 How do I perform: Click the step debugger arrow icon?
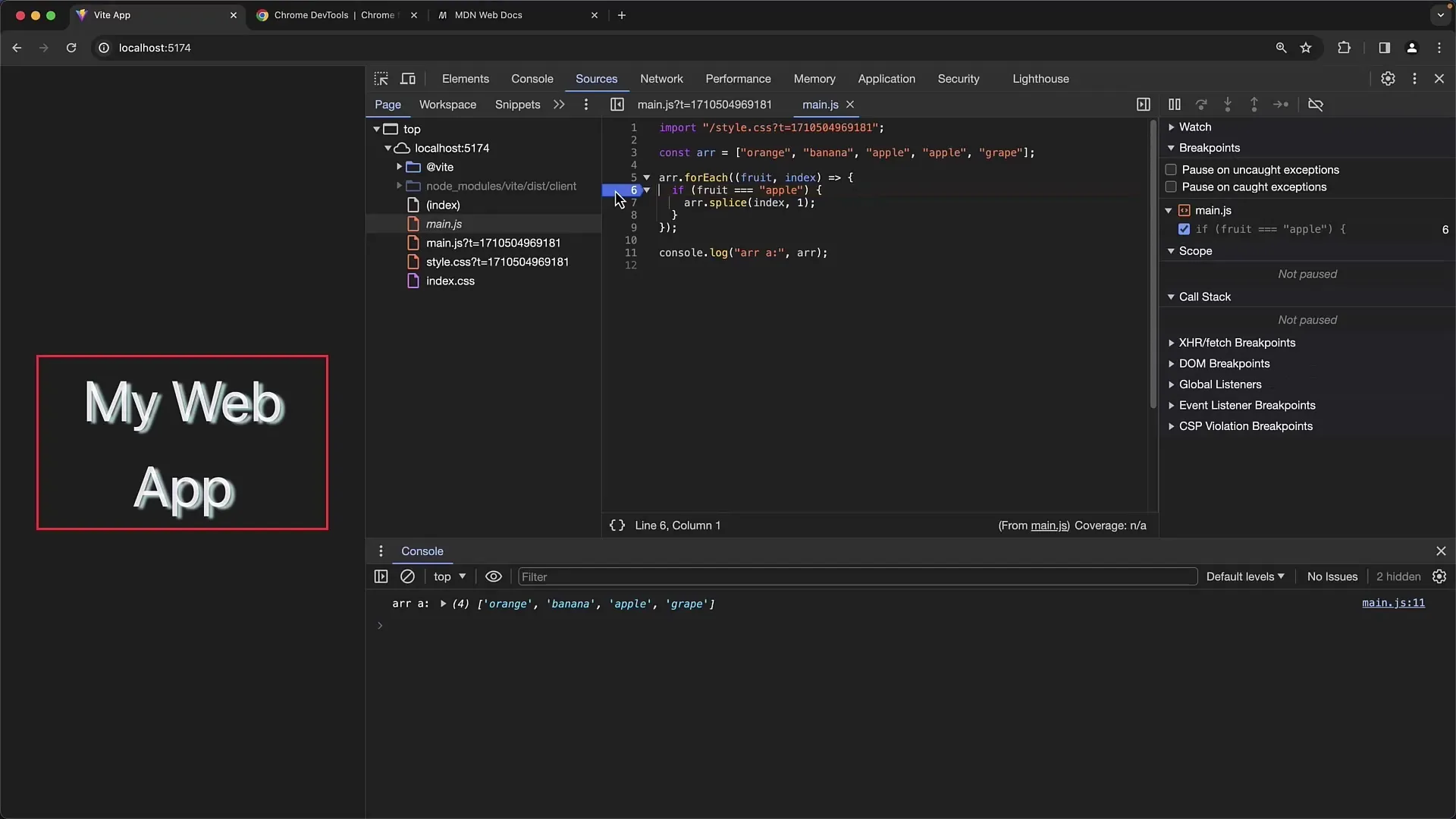pyautogui.click(x=1281, y=105)
